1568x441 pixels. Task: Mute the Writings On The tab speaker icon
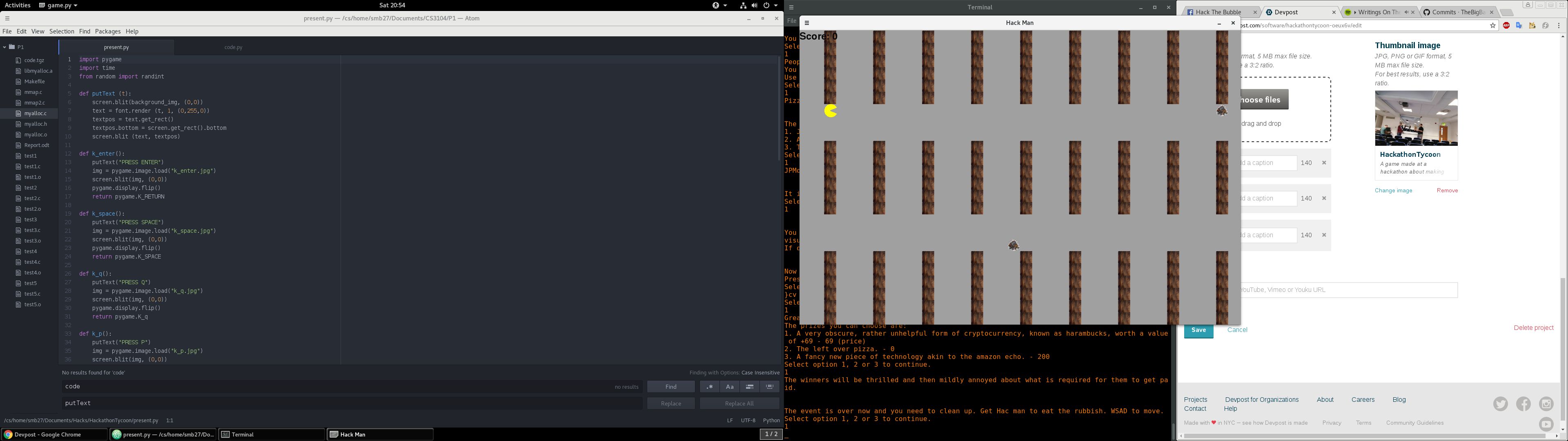pyautogui.click(x=1406, y=12)
